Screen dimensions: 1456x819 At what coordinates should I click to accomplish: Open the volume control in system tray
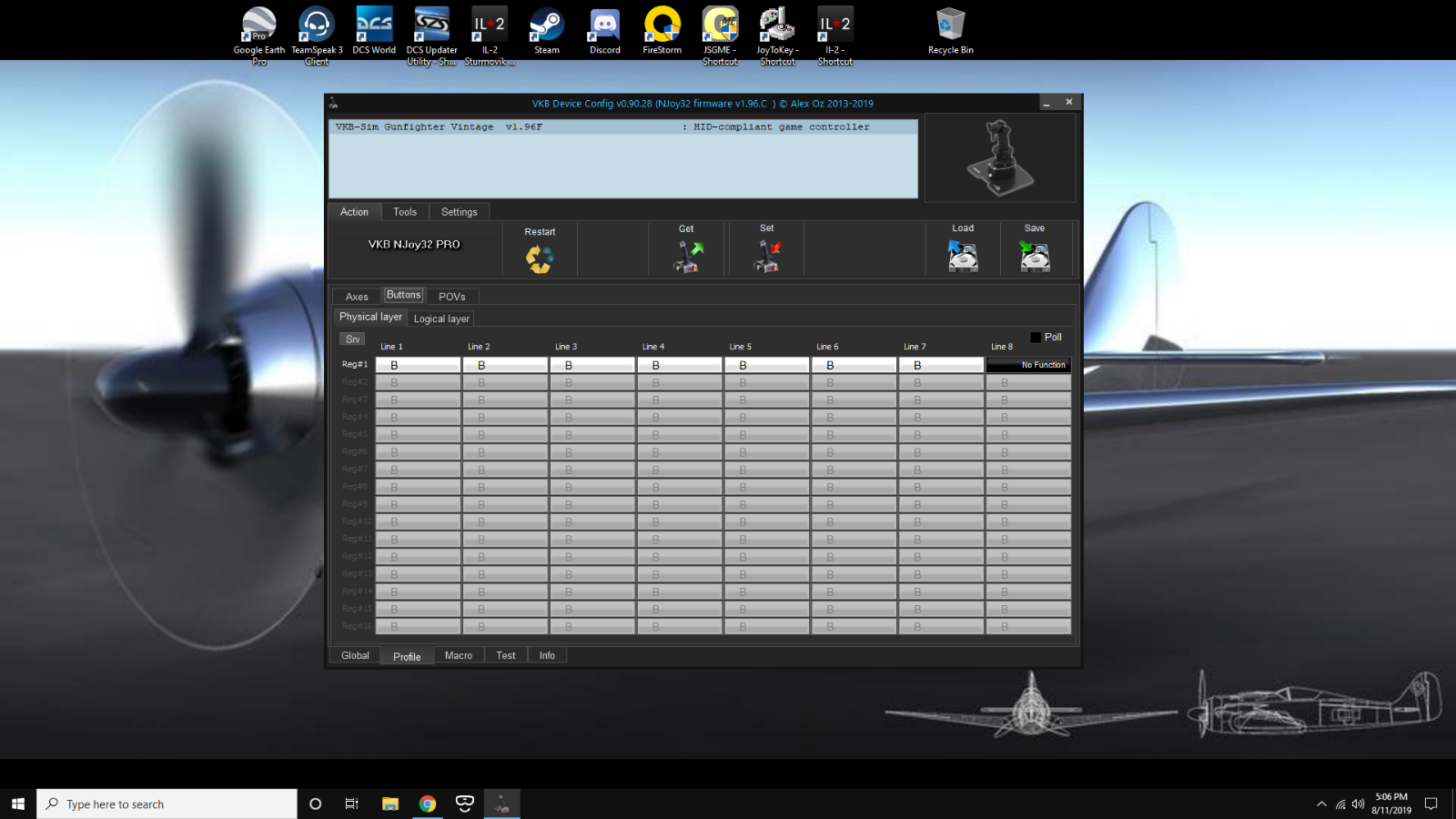click(x=1358, y=804)
